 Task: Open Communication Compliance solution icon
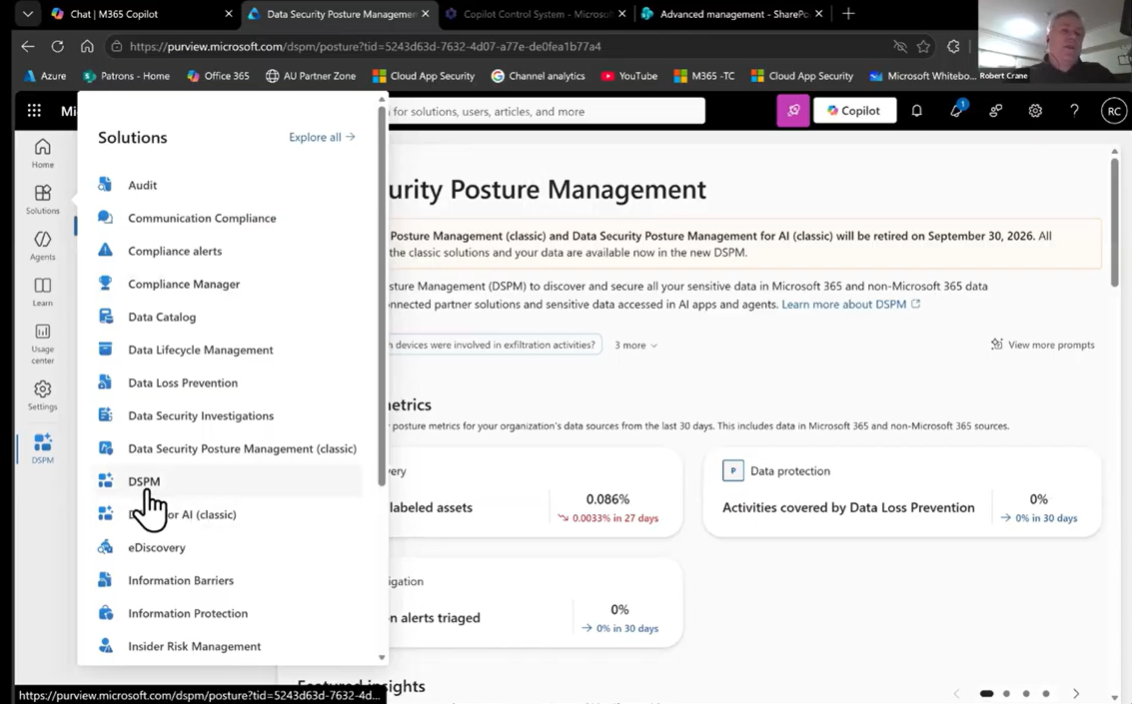[105, 217]
